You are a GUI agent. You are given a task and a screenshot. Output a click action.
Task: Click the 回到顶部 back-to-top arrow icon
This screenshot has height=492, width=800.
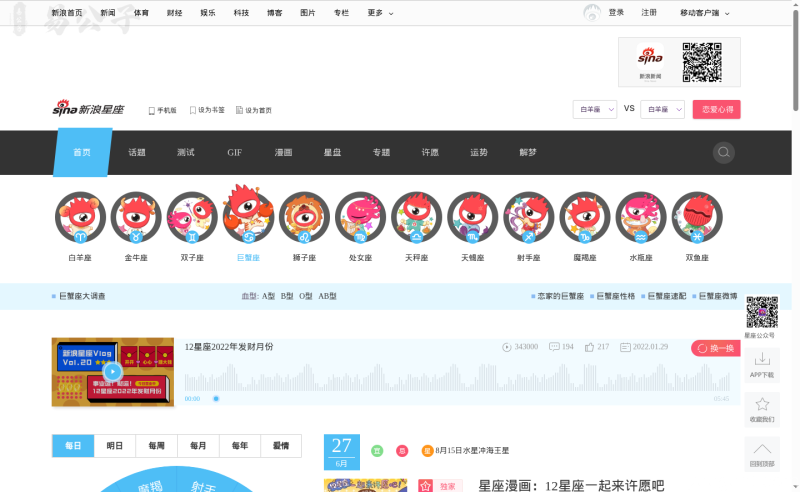click(x=762, y=449)
